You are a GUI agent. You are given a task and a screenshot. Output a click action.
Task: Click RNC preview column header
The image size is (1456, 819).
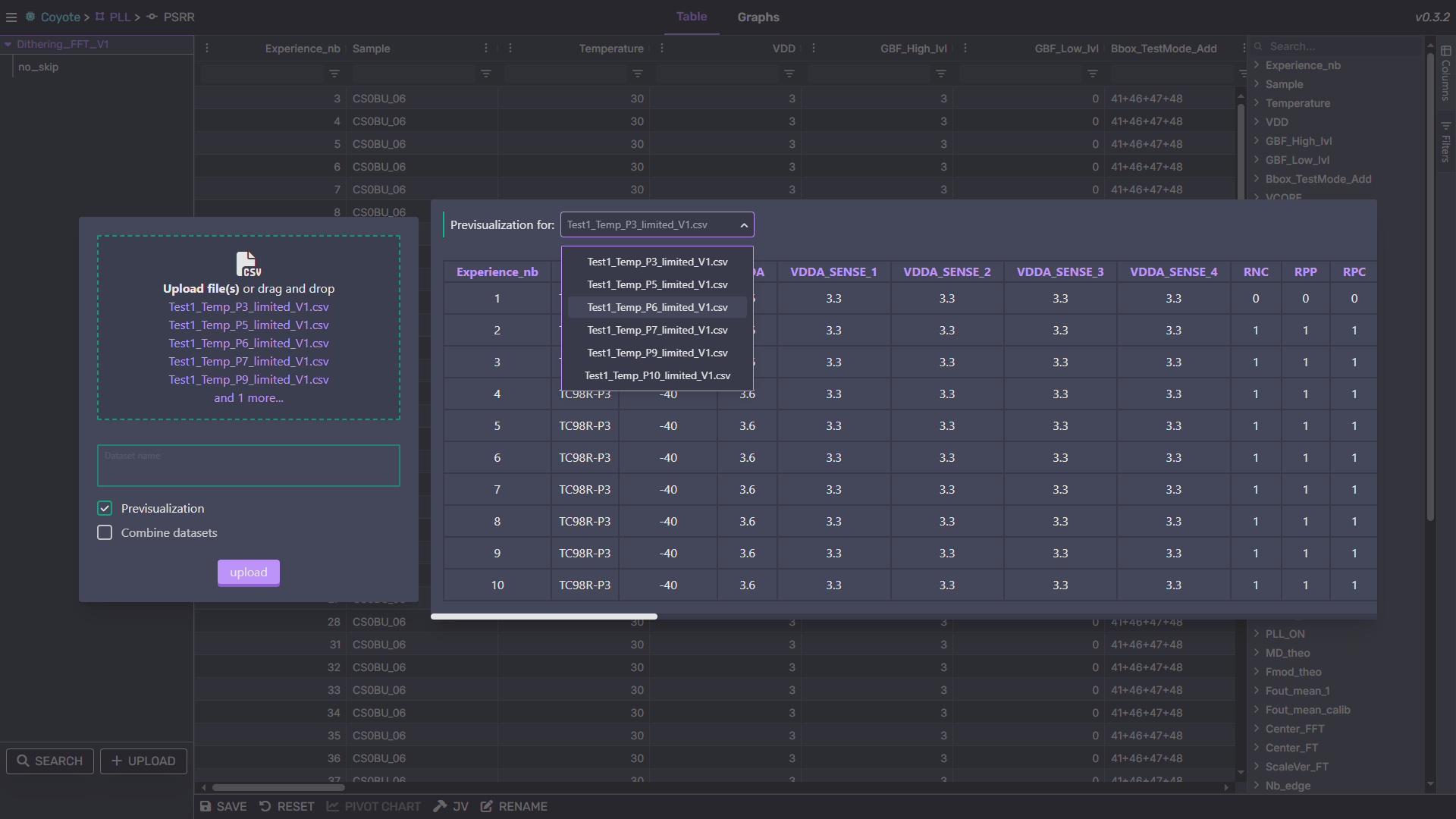click(x=1256, y=271)
